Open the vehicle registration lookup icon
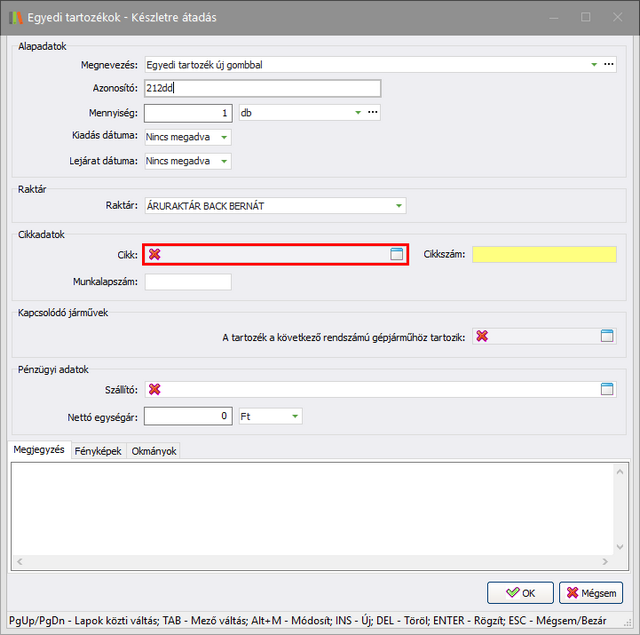 pyautogui.click(x=607, y=337)
